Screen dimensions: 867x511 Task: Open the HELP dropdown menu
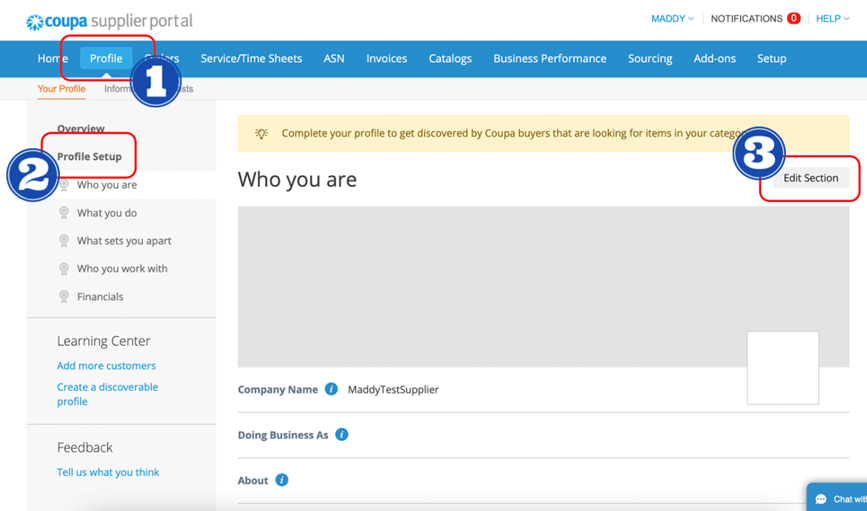tap(832, 19)
